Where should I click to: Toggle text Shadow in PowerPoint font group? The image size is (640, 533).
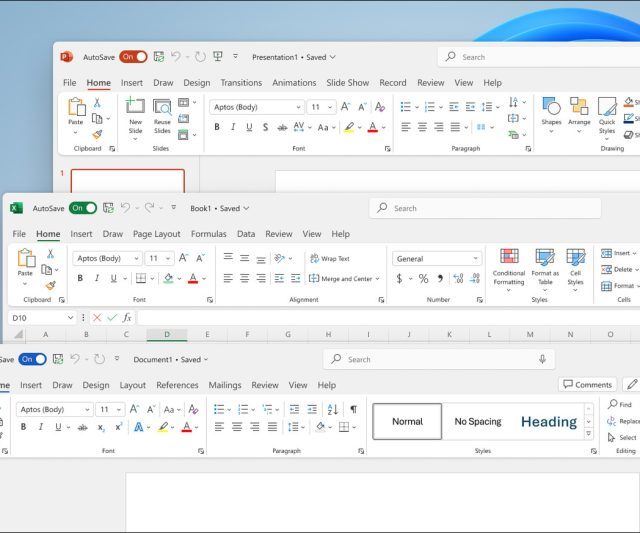265,127
